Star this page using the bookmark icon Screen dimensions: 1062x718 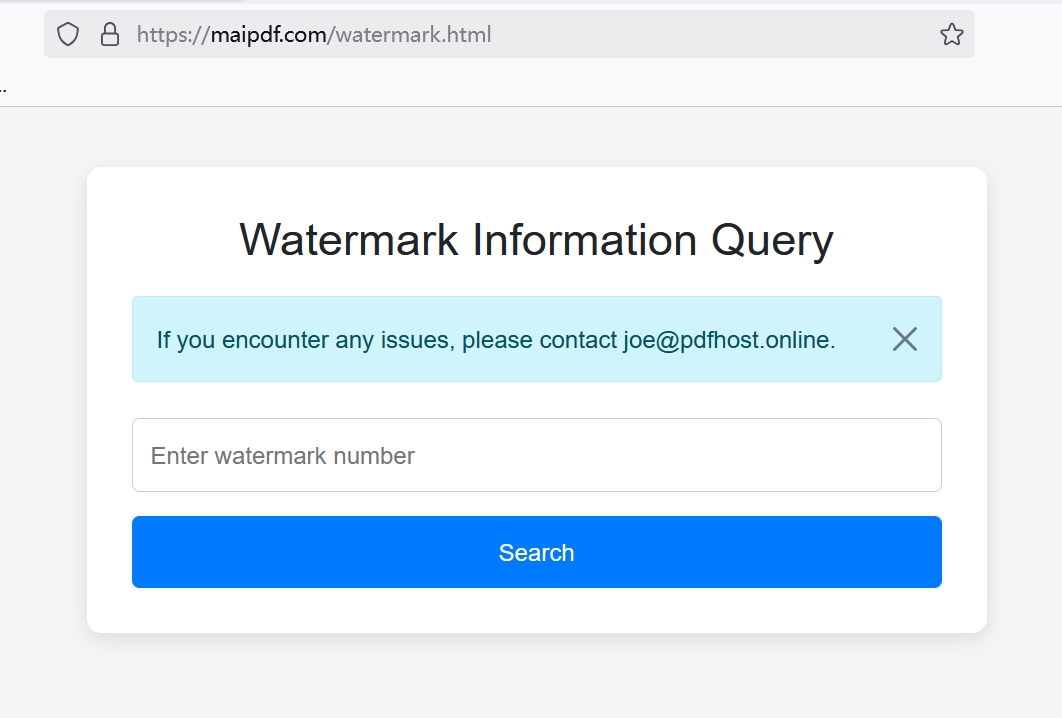pos(950,33)
